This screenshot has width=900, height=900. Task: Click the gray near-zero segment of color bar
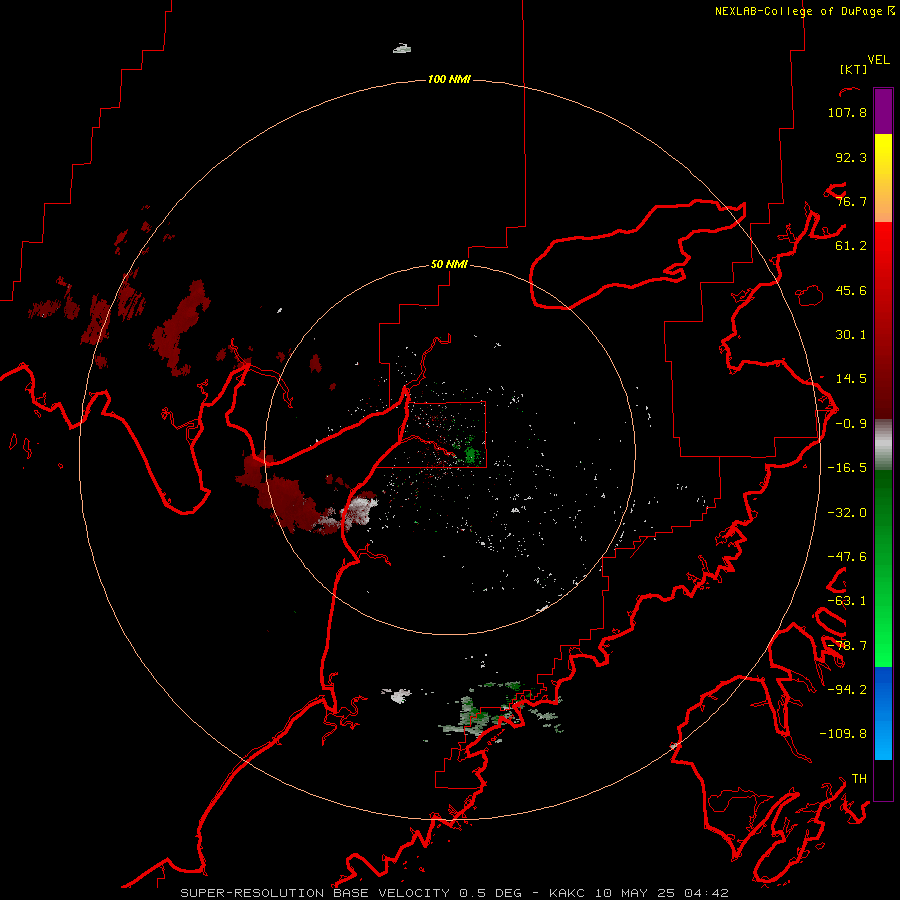[x=883, y=445]
